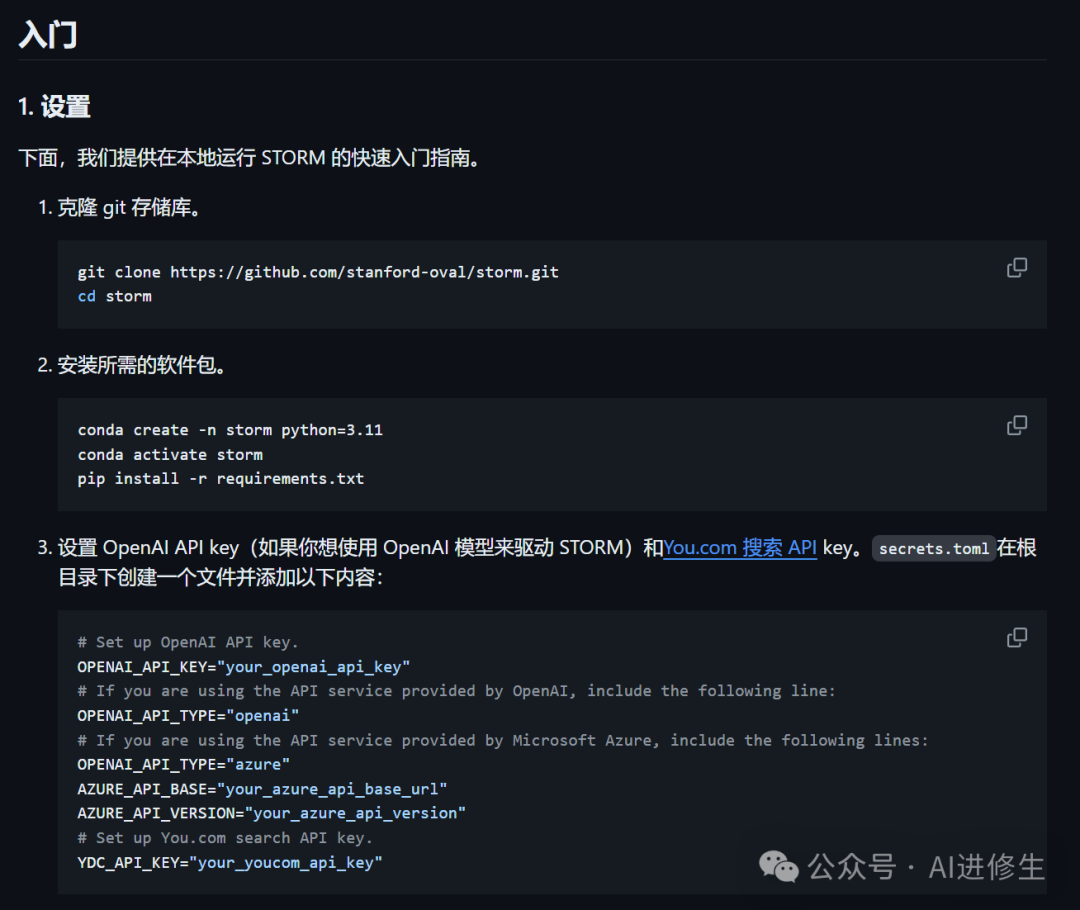Click the 'pip install -r requirements.txt' line
The height and width of the screenshot is (910, 1080).
tap(220, 479)
